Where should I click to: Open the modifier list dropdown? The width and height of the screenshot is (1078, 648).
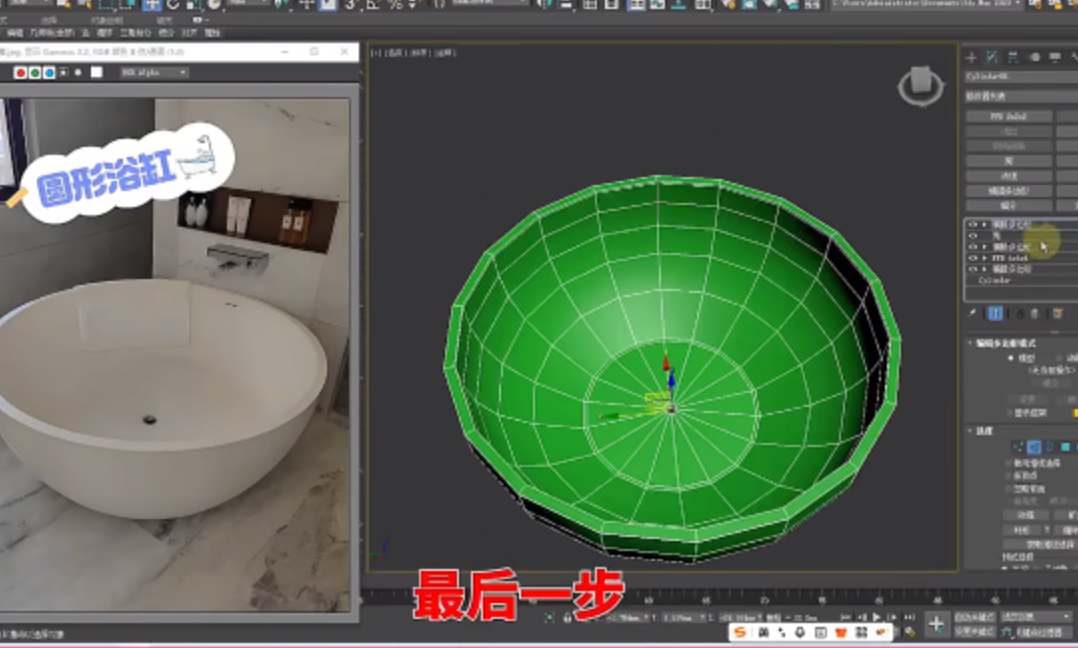tap(1021, 96)
